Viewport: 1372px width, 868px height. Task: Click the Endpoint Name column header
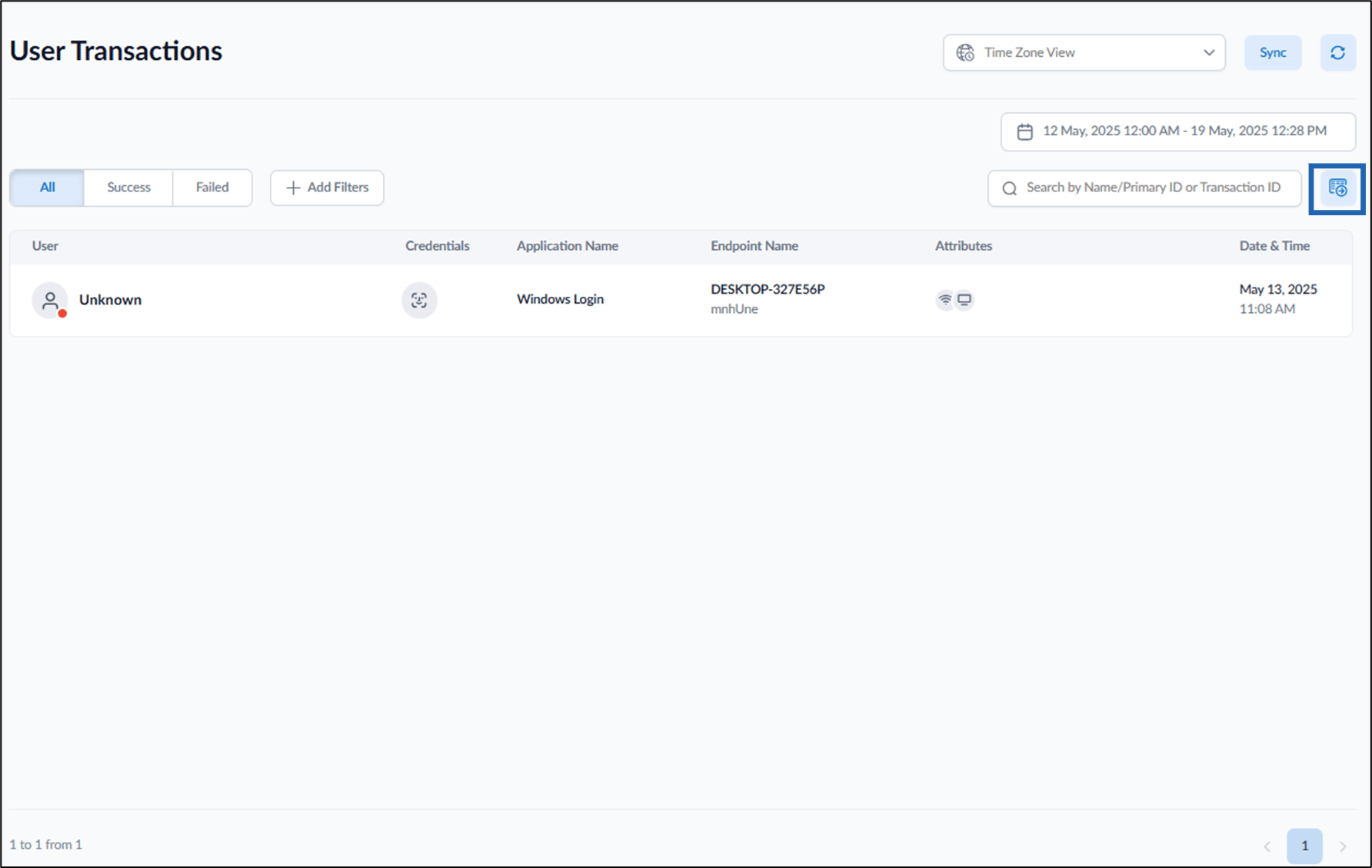point(754,246)
